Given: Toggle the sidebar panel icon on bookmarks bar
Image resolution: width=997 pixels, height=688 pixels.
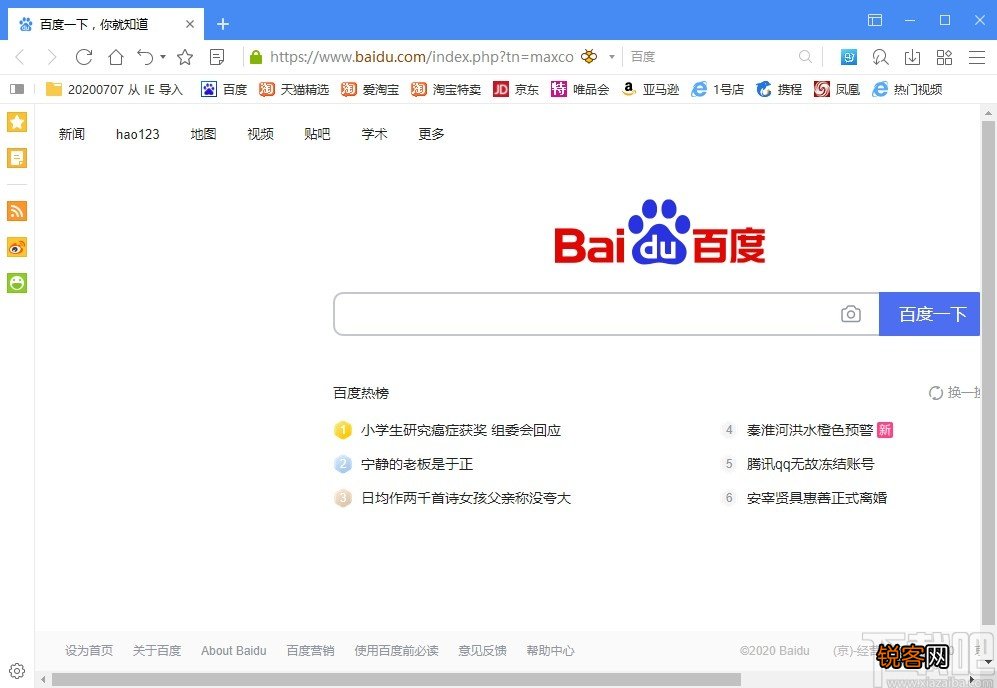Looking at the screenshot, I should tap(17, 89).
